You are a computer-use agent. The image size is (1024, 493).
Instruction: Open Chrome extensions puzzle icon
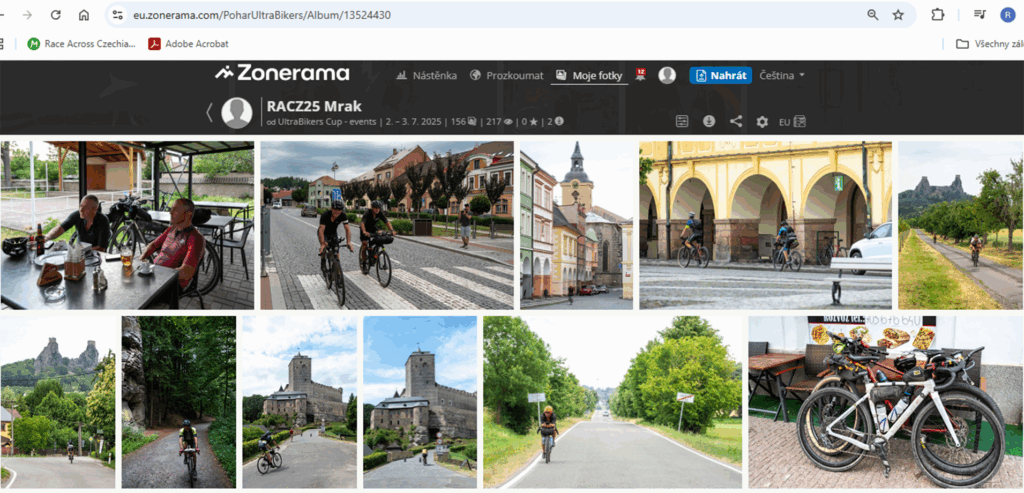tap(937, 15)
